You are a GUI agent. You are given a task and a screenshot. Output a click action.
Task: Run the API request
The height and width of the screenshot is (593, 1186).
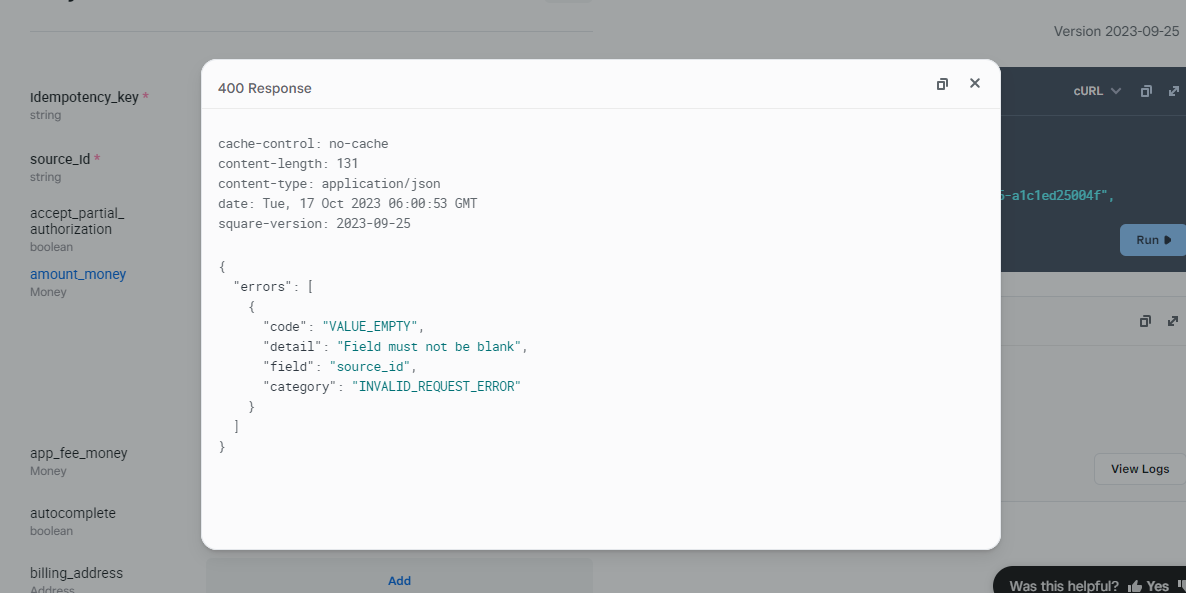1152,240
